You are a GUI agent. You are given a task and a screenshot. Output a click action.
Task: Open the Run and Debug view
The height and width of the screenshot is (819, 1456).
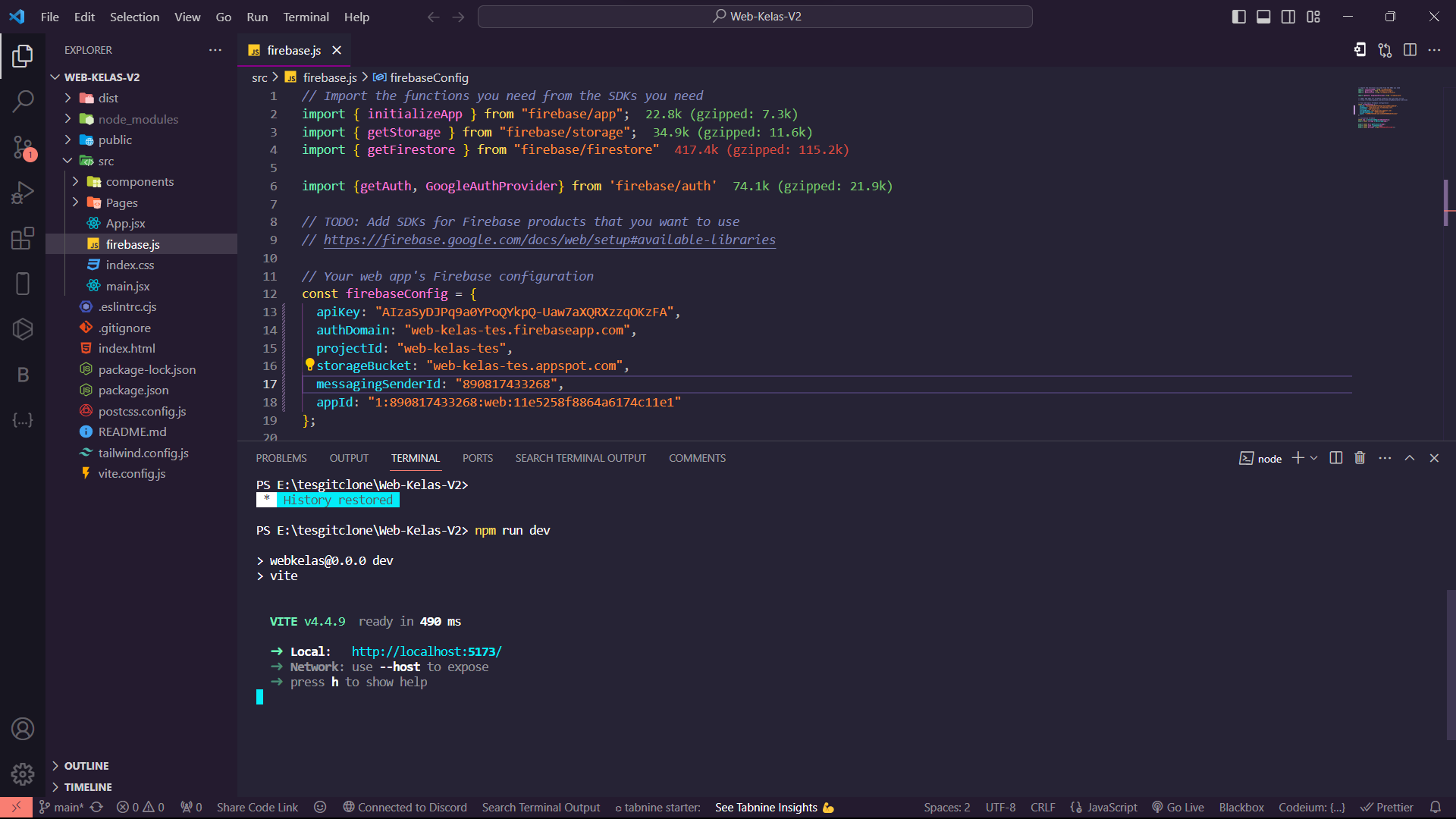[x=23, y=193]
